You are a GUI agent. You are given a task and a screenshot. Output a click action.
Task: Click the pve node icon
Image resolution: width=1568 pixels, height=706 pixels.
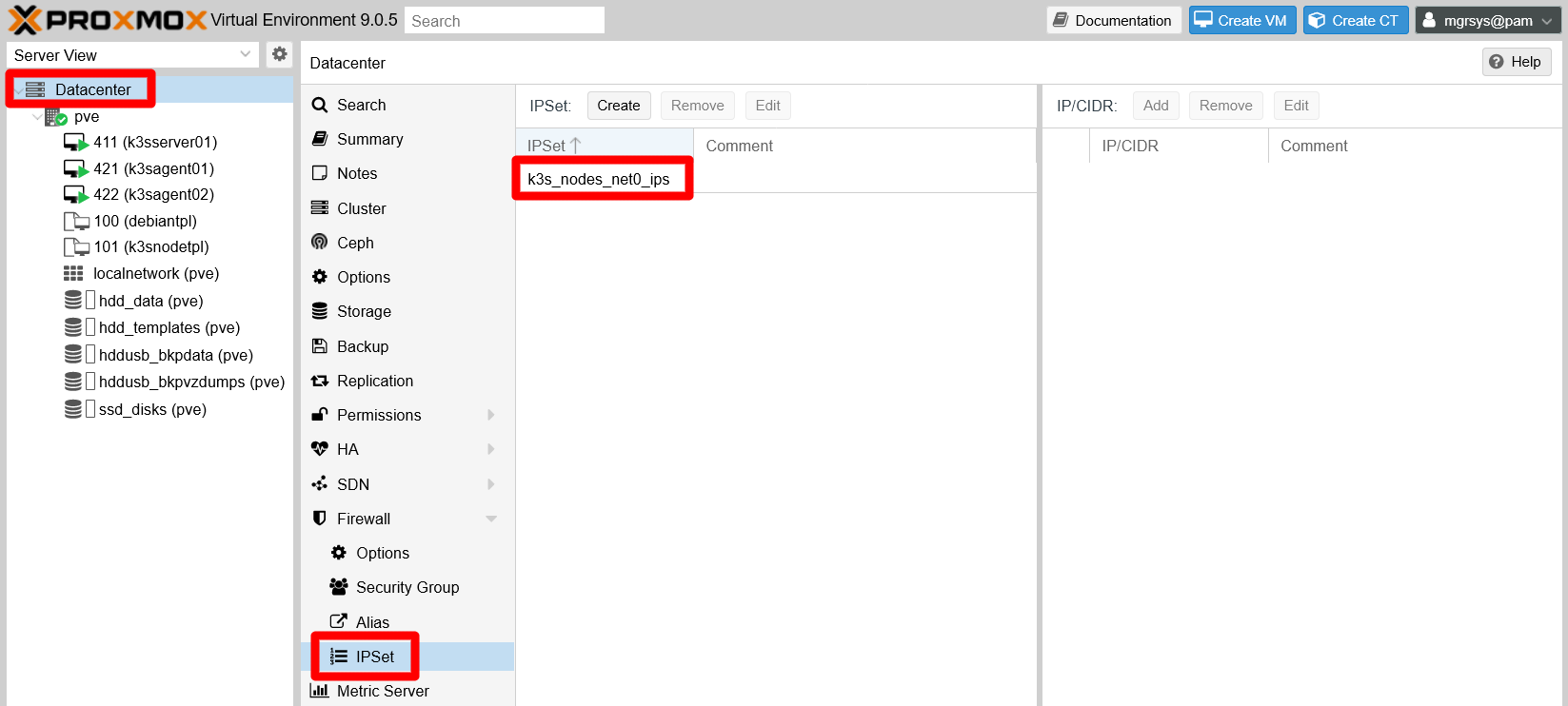pyautogui.click(x=56, y=117)
